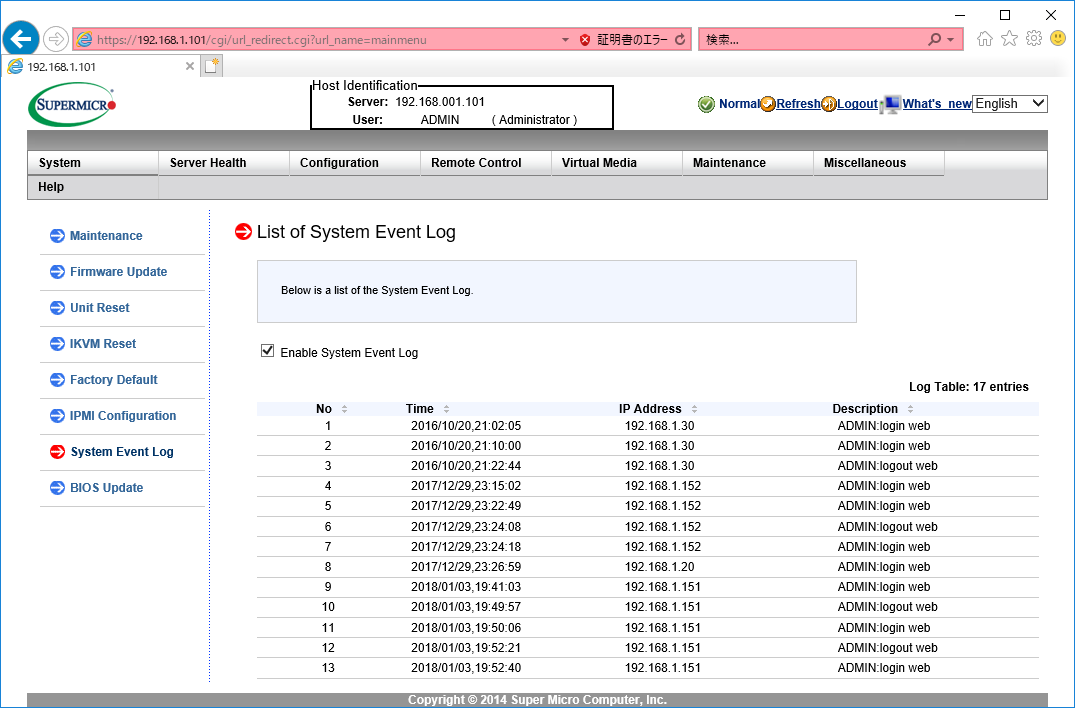Click the smiley feedback icon
This screenshot has height=708, width=1075.
tap(1059, 38)
